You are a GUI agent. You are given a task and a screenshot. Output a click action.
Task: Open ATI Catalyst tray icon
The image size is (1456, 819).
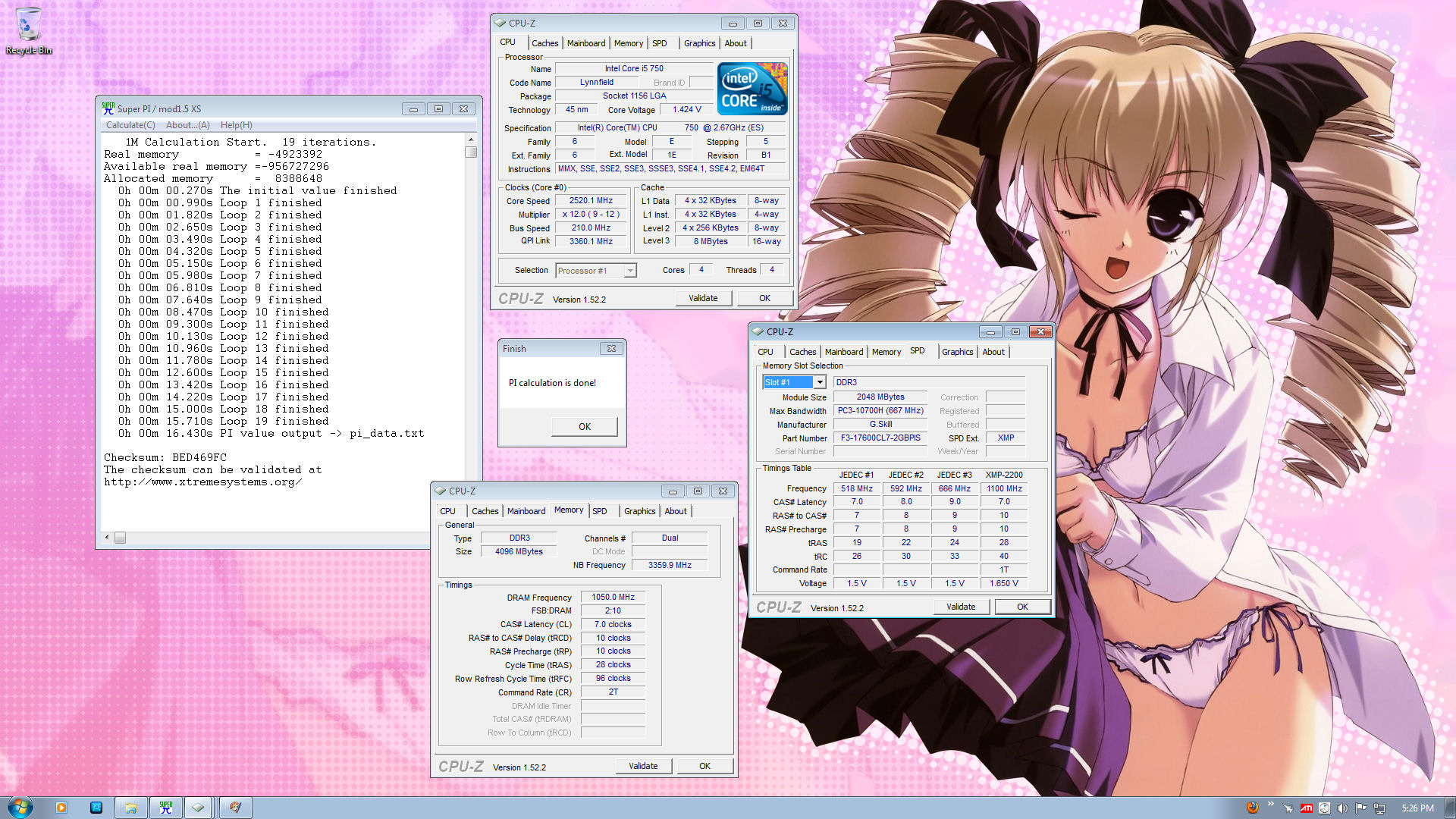(1306, 808)
